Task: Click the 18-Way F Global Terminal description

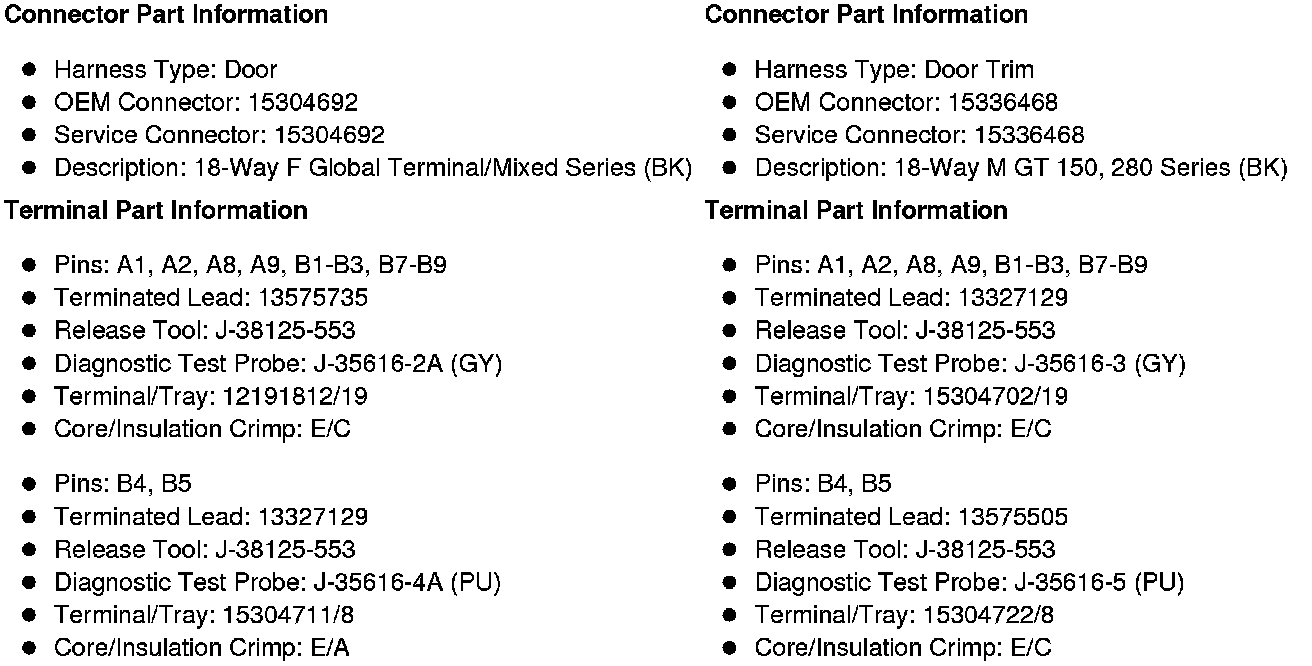Action: tap(372, 168)
